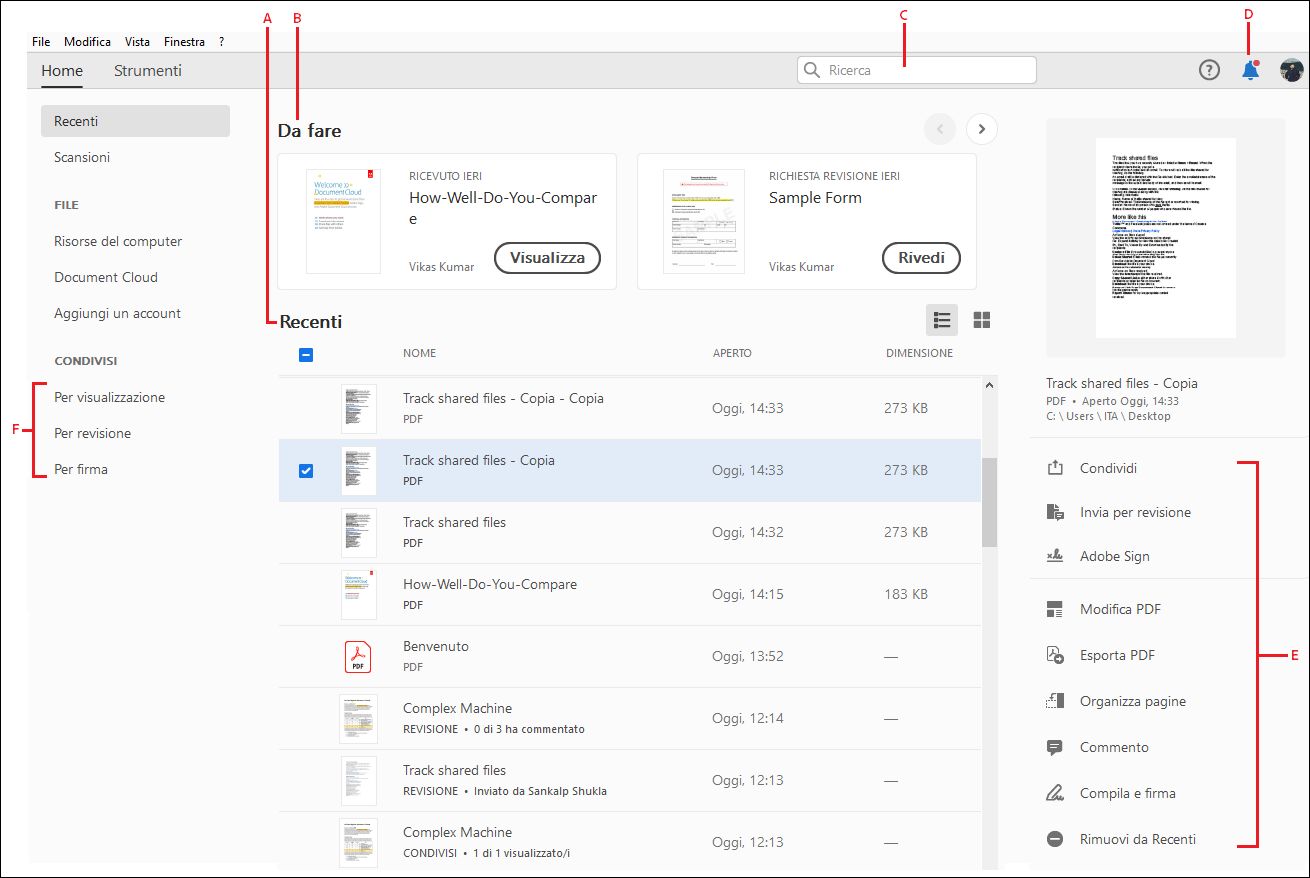1310x878 pixels.
Task: Sort by the APERTO column header
Action: click(732, 353)
